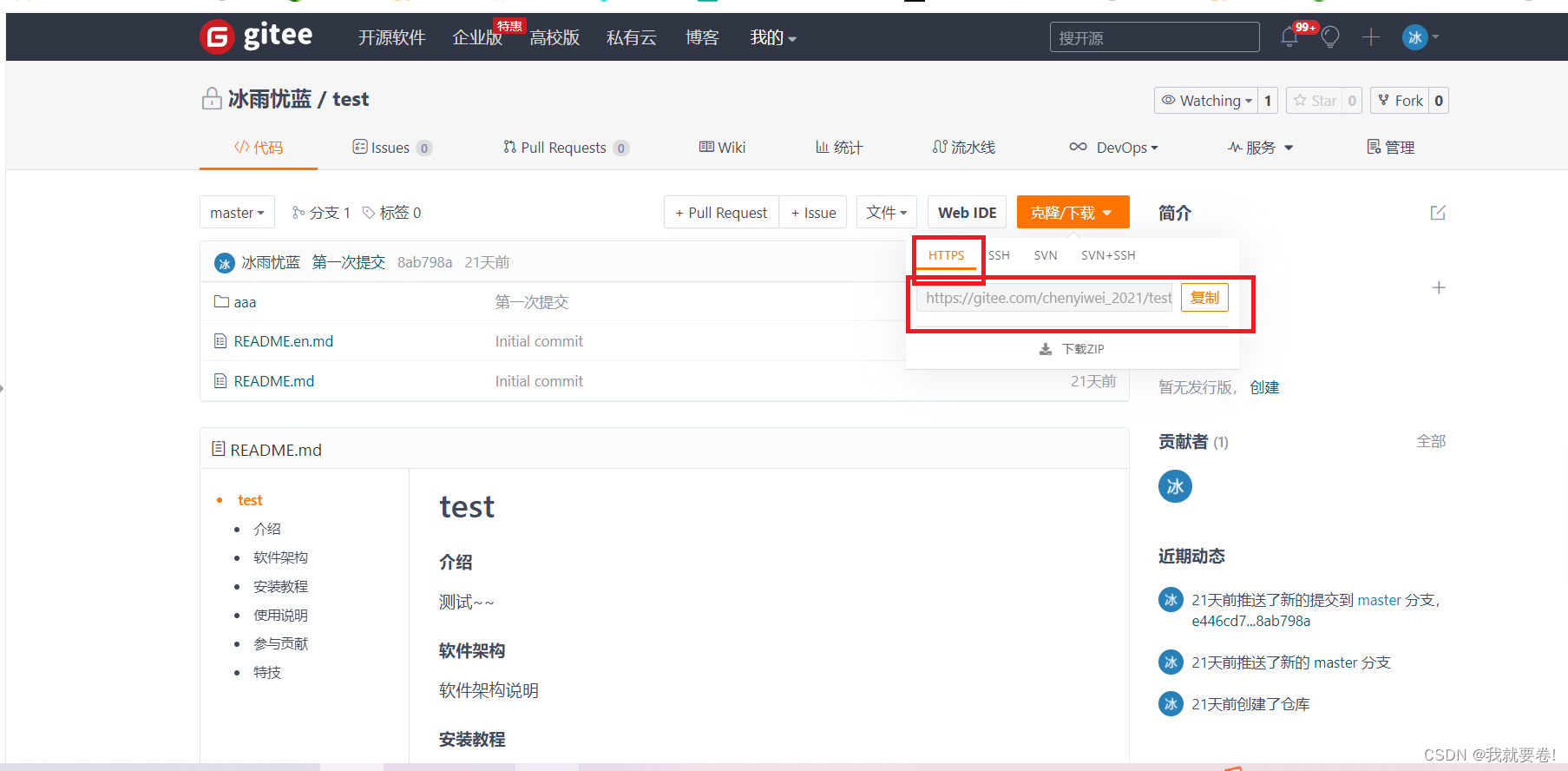This screenshot has width=1568, height=771.
Task: Click commit hash 8ab798a
Action: [424, 262]
